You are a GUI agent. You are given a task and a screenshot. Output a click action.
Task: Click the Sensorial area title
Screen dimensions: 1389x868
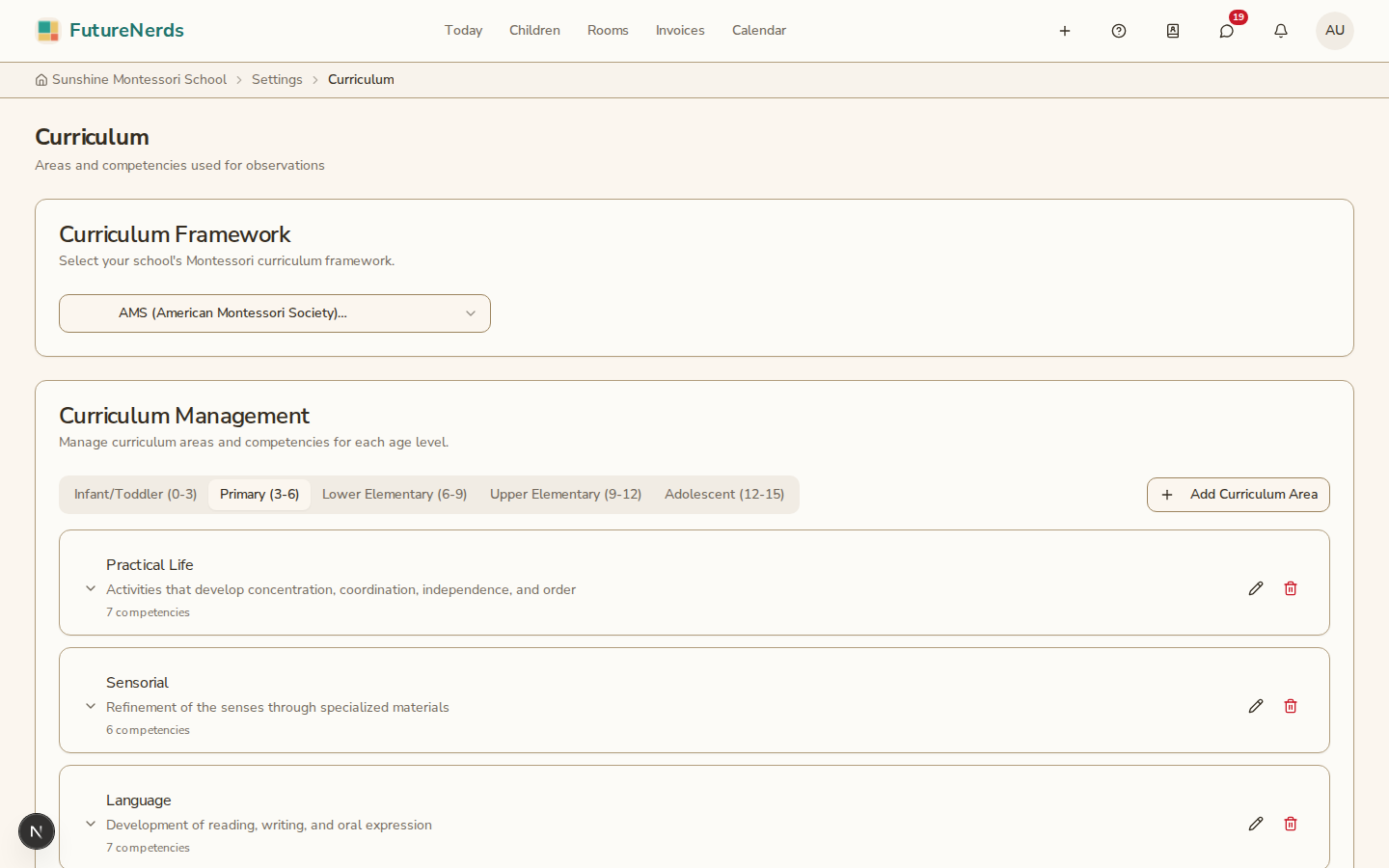pos(137,683)
